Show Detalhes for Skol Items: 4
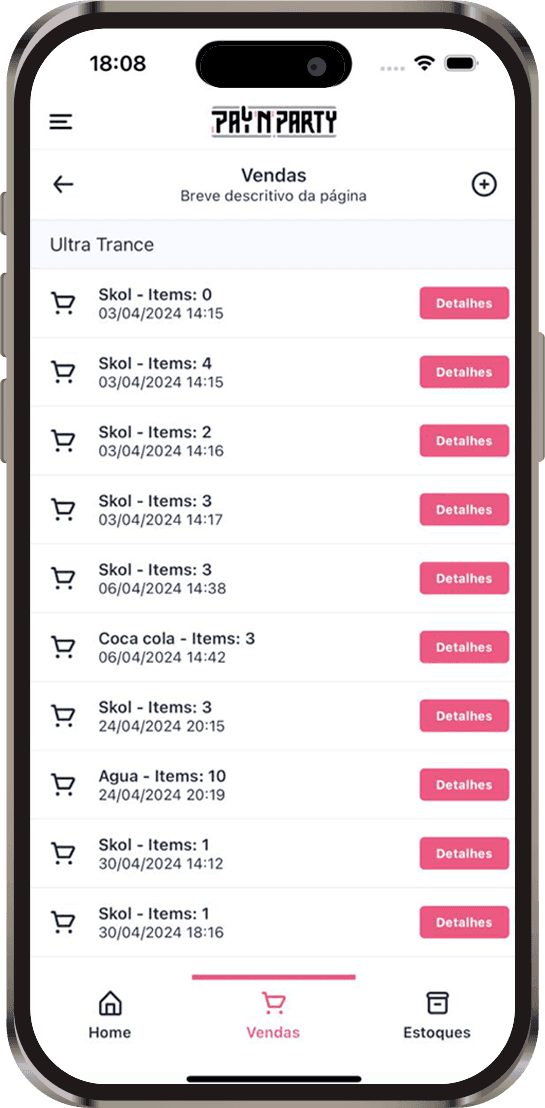 [464, 372]
